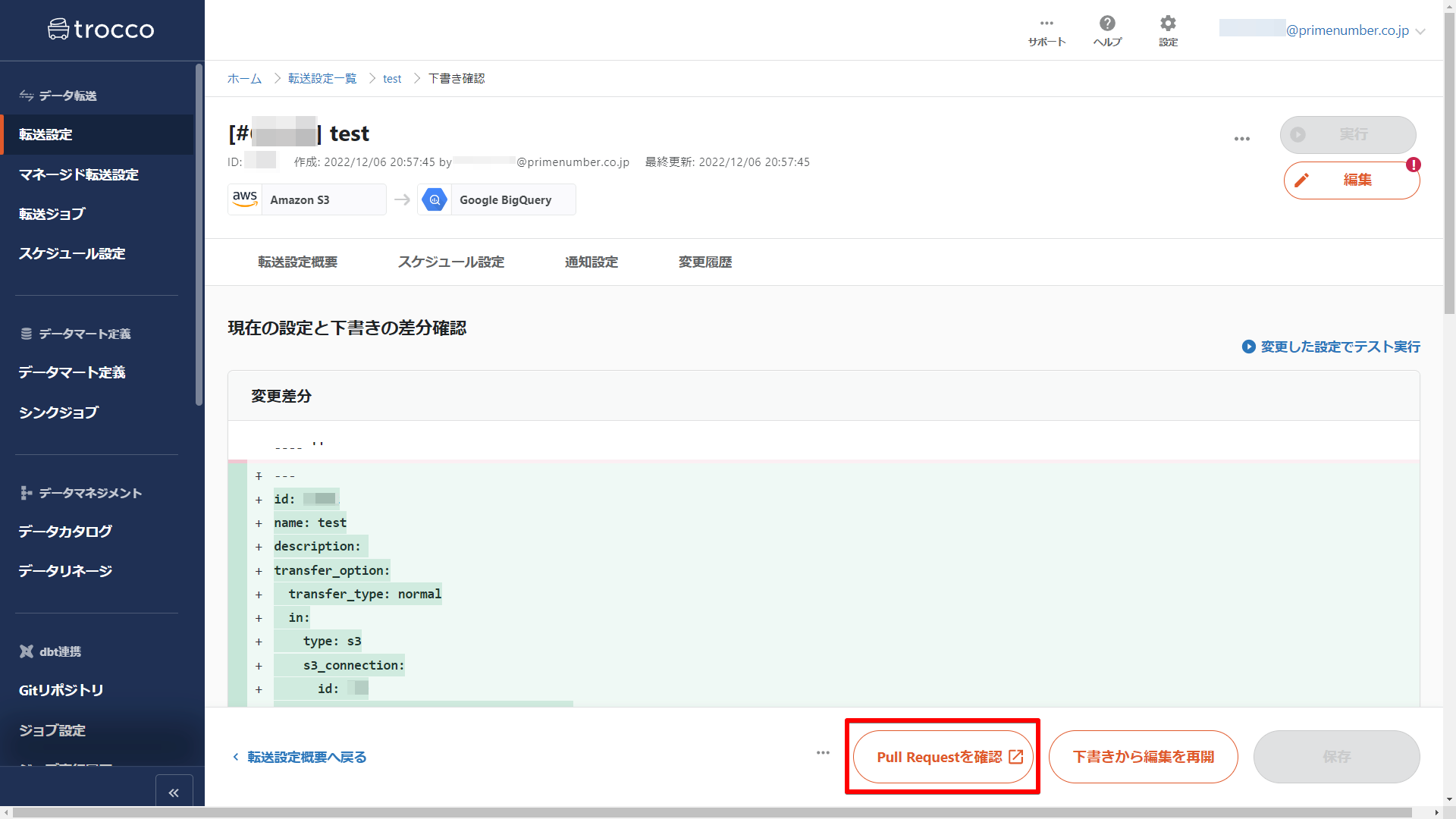Expand the account dropdown next to primenumber.co.jp
The image size is (1456, 819).
pos(1420,31)
